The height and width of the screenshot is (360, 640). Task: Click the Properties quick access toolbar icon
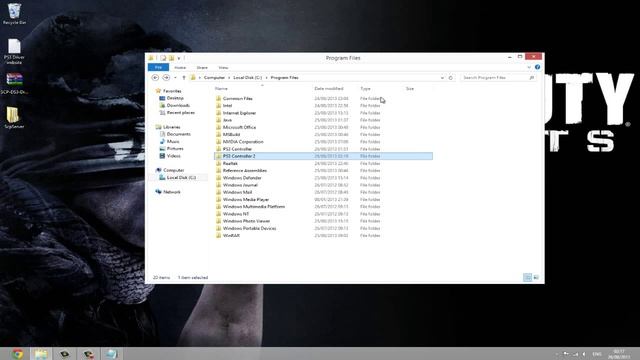(163, 58)
